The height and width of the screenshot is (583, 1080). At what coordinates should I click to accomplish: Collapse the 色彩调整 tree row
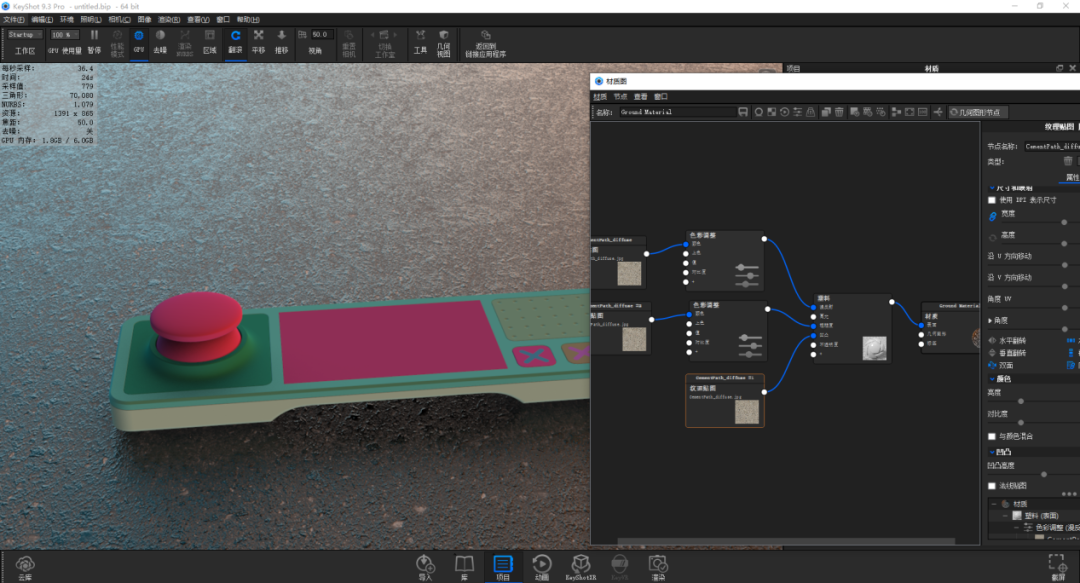pyautogui.click(x=1016, y=527)
